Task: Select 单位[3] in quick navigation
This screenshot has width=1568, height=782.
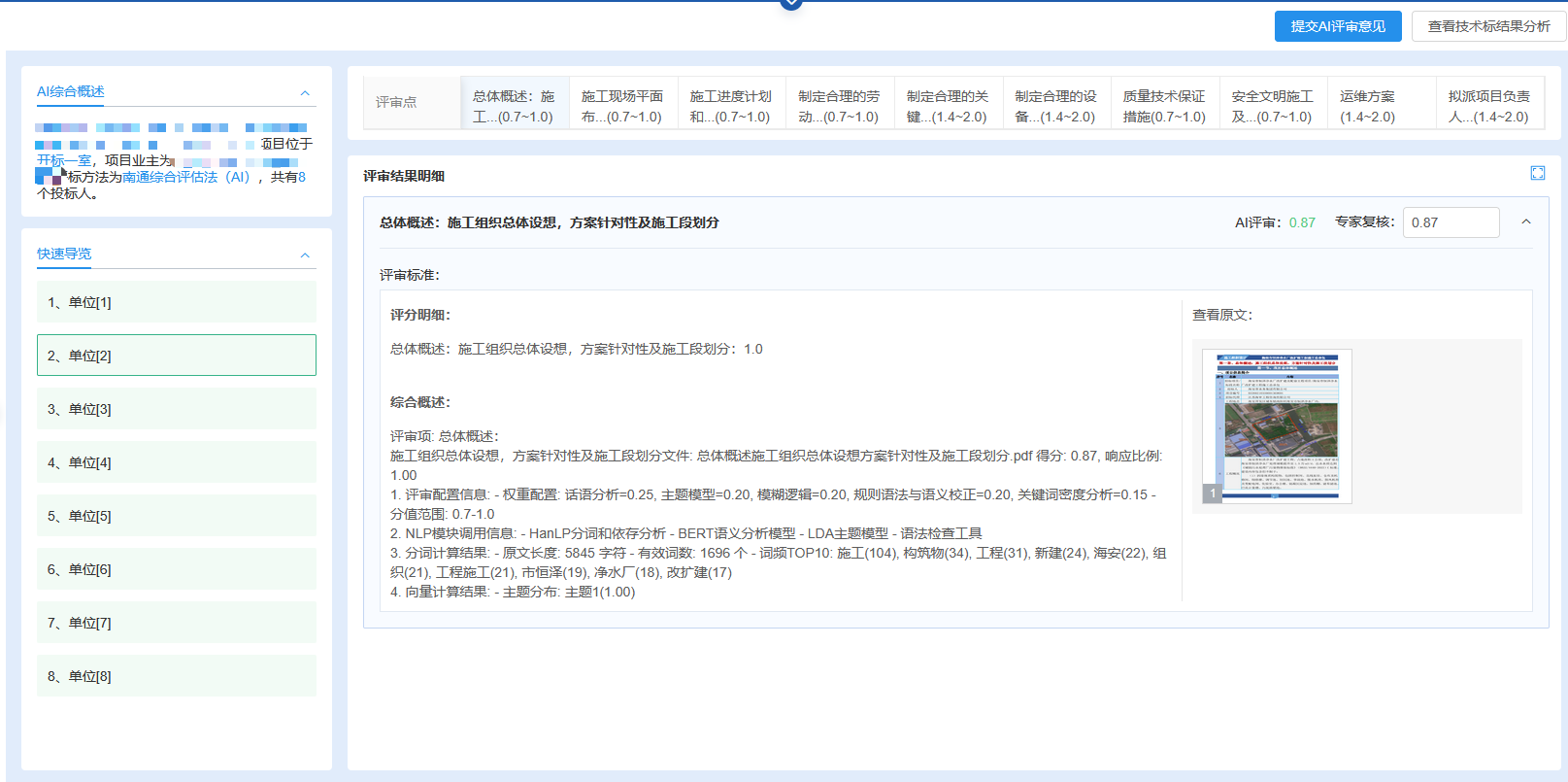Action: [176, 409]
